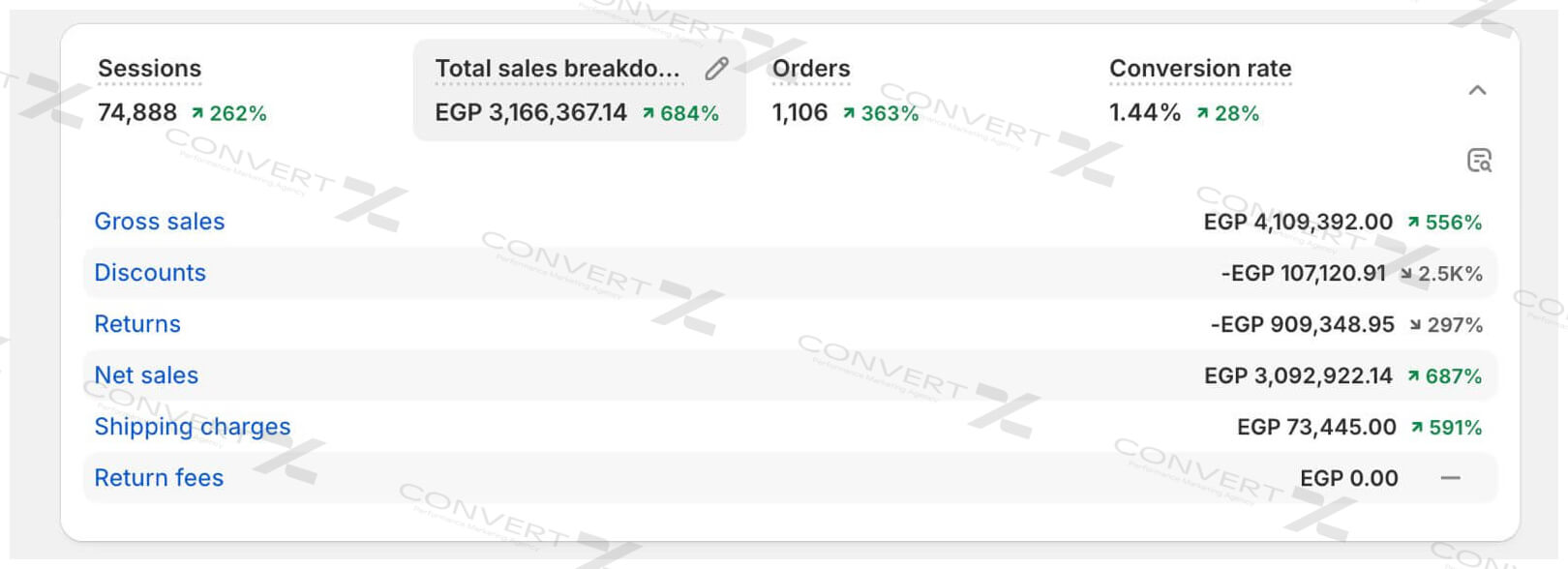Screen dimensions: 1568x569
Task: Click the 363% orders change indicator
Action: [x=881, y=113]
